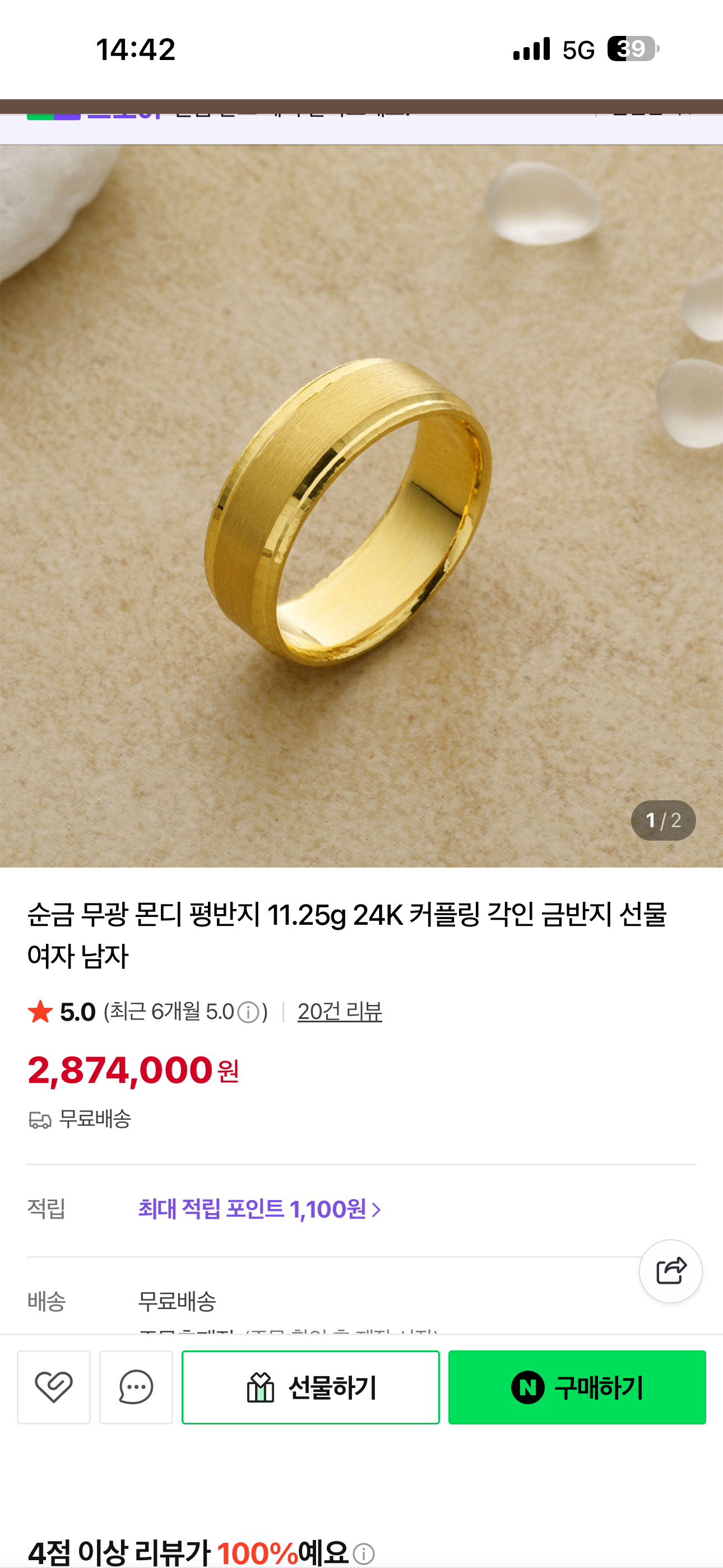Open the chat inquiry speech bubble
Screen dimensions: 723x1568
tap(136, 1387)
